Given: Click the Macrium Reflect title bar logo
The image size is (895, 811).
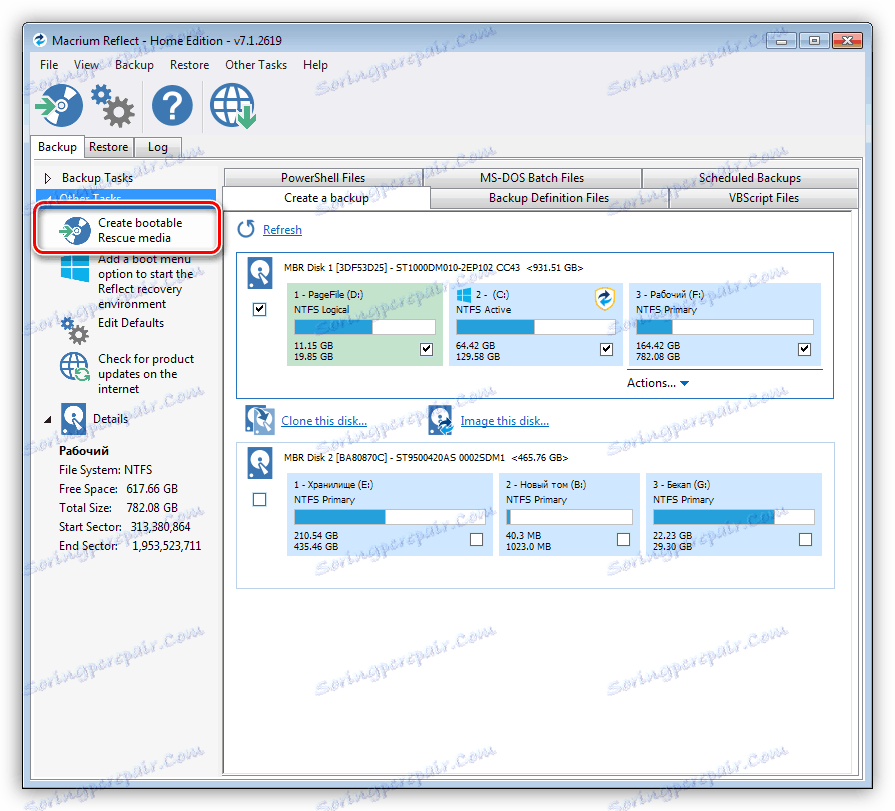Looking at the screenshot, I should [x=39, y=40].
